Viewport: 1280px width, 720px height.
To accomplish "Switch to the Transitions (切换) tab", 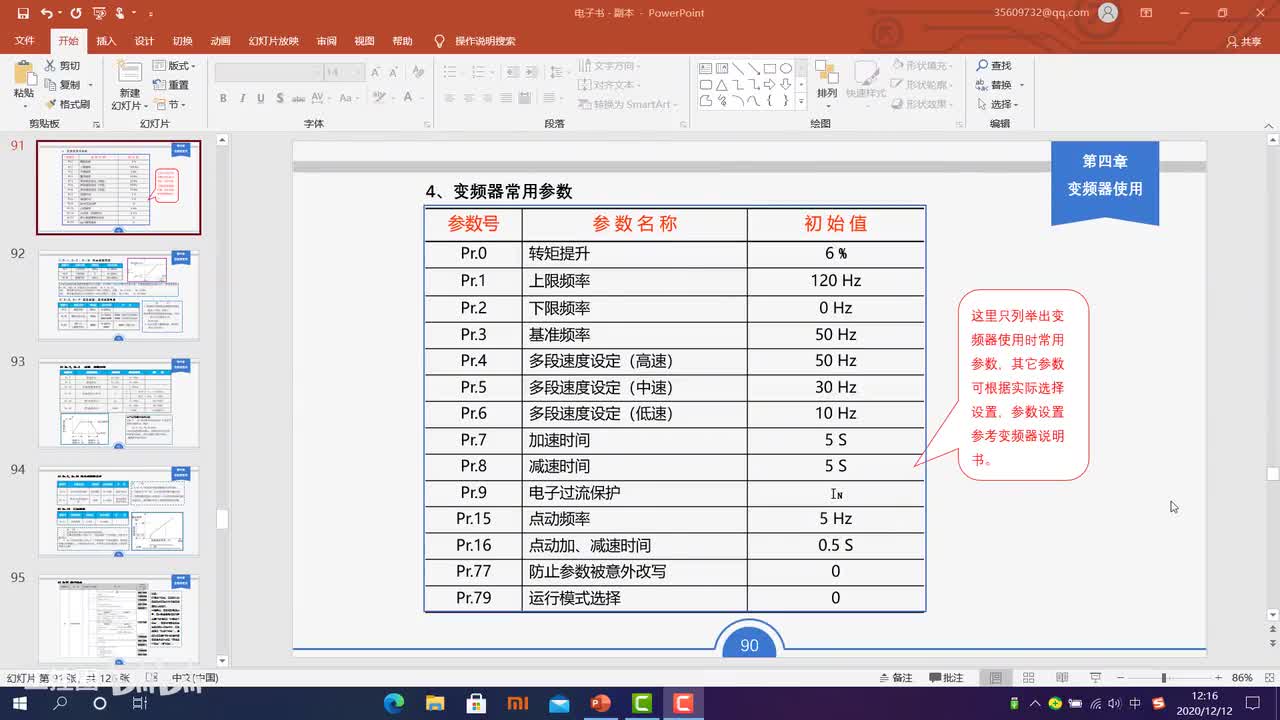I will (182, 41).
